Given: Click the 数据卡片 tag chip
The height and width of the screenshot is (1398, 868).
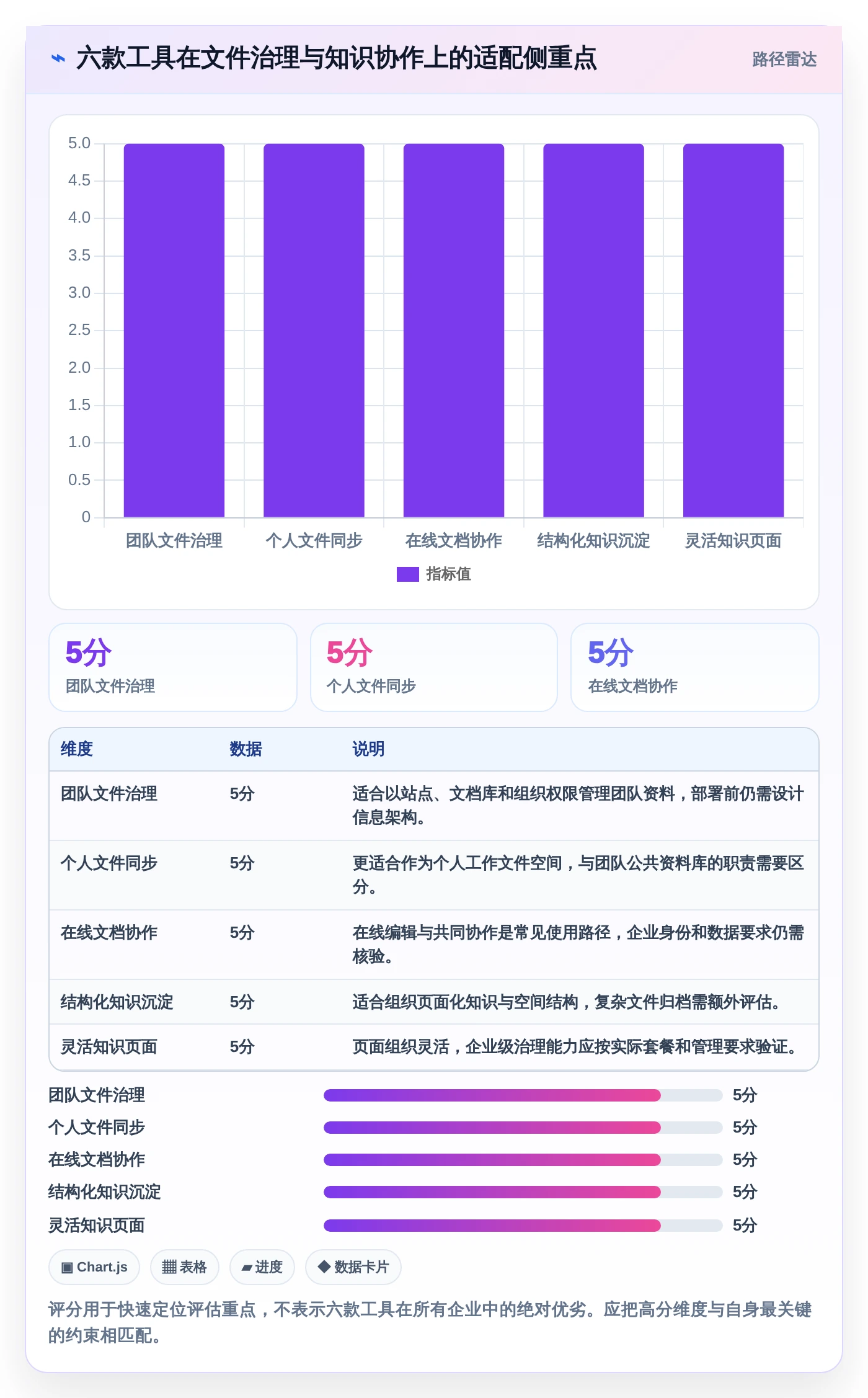Looking at the screenshot, I should (353, 1267).
